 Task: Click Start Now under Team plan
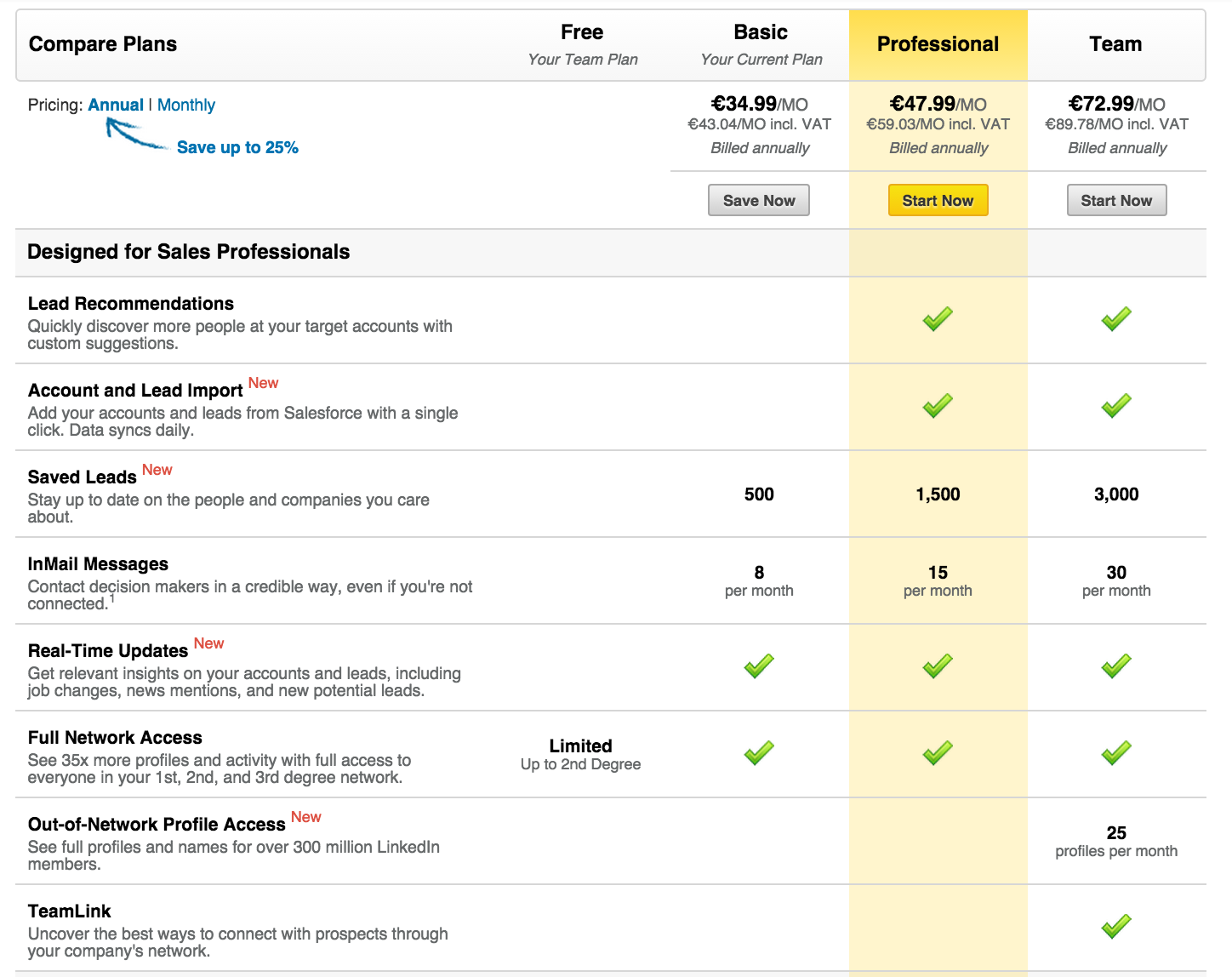pyautogui.click(x=1116, y=201)
